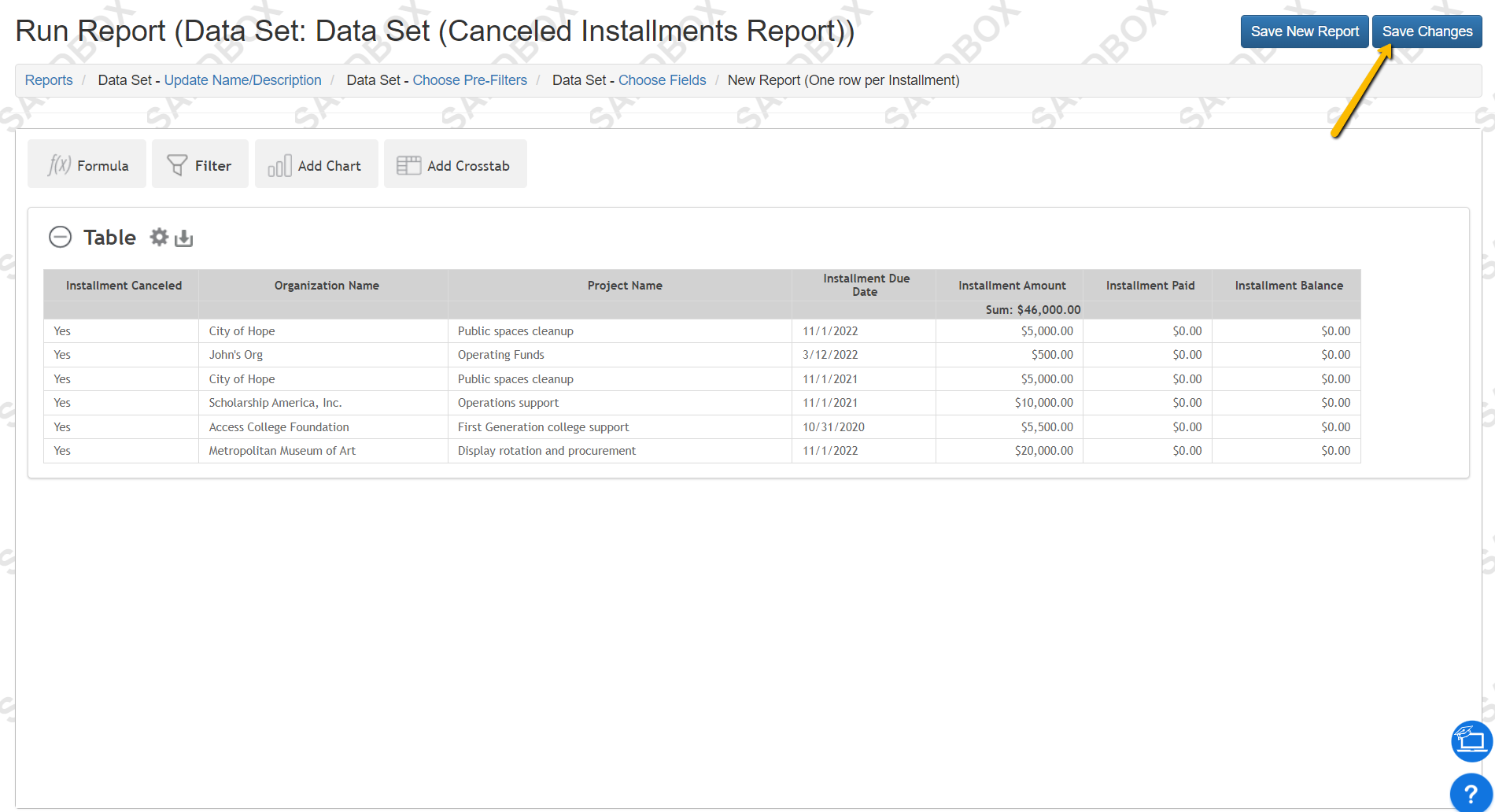Click the Run Report page title
The width and height of the screenshot is (1495, 812).
click(435, 31)
